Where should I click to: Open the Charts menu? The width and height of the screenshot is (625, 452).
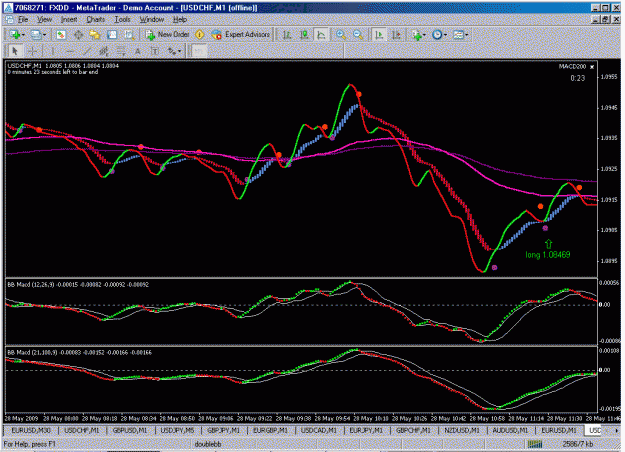click(96, 19)
